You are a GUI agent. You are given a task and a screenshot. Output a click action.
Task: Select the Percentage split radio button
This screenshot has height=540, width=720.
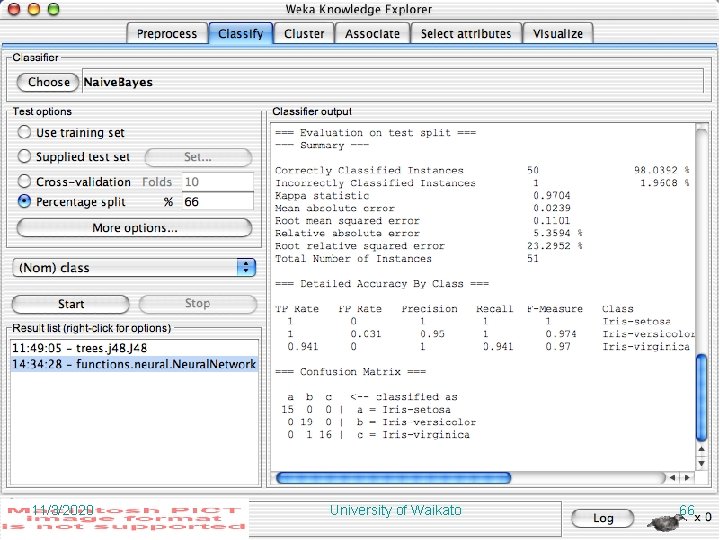[x=24, y=202]
